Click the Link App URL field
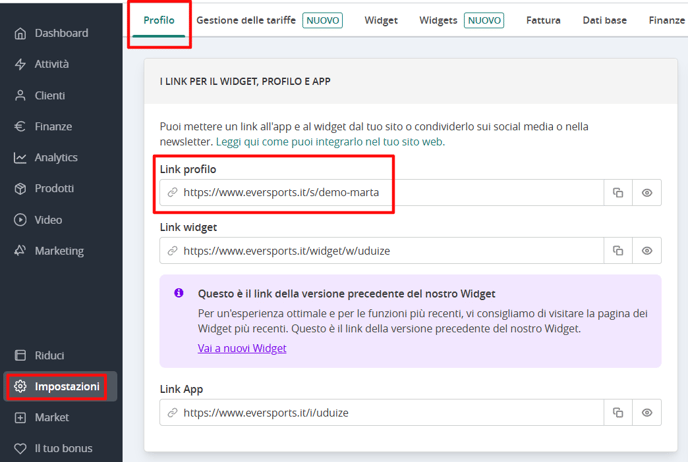The height and width of the screenshot is (462, 688). coord(381,412)
